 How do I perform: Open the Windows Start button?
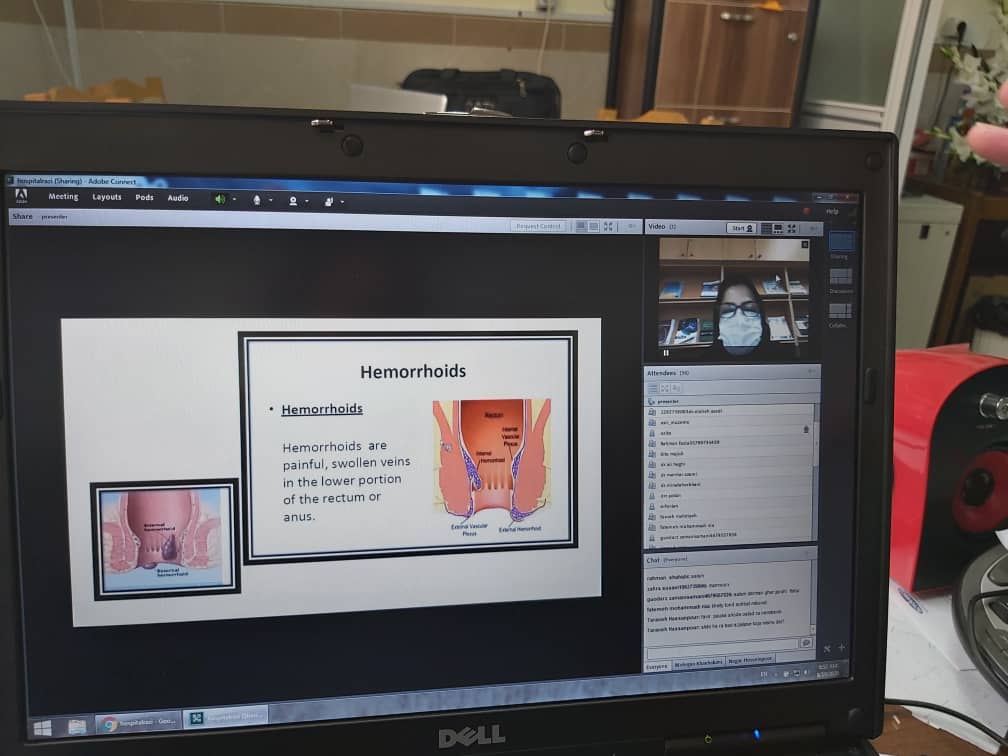coord(42,728)
